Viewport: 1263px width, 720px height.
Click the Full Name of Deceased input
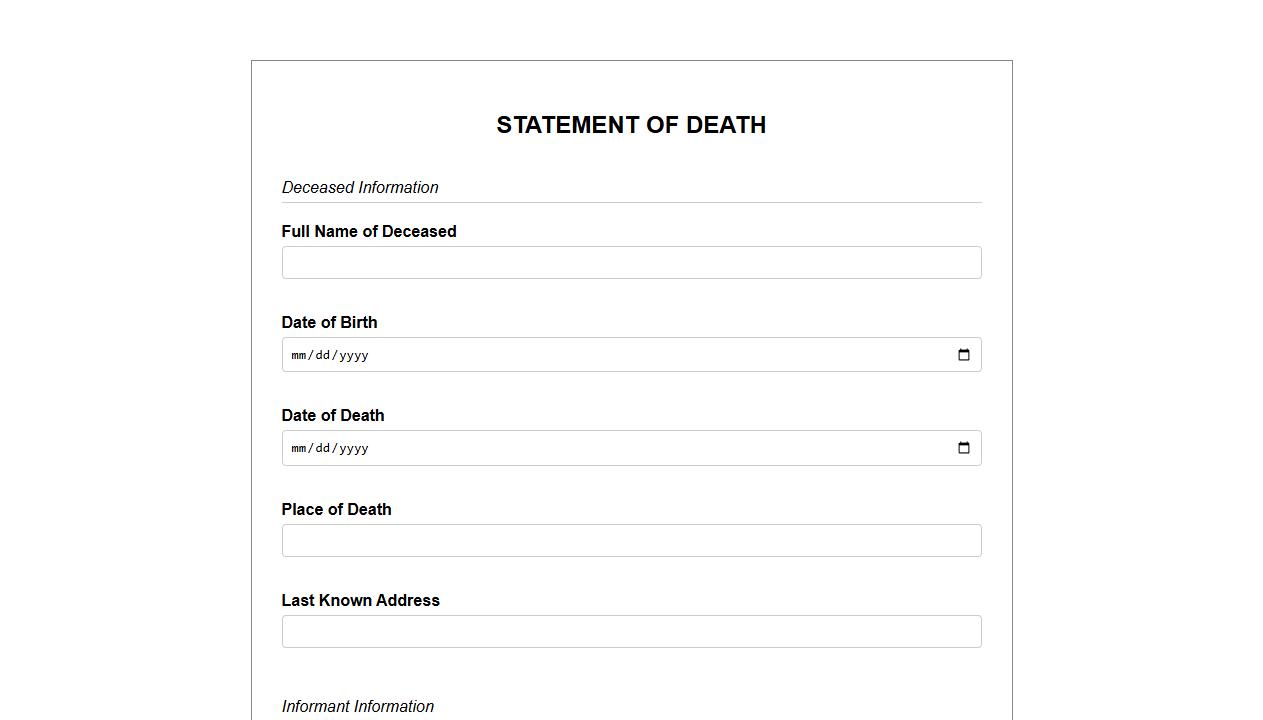click(x=631, y=263)
